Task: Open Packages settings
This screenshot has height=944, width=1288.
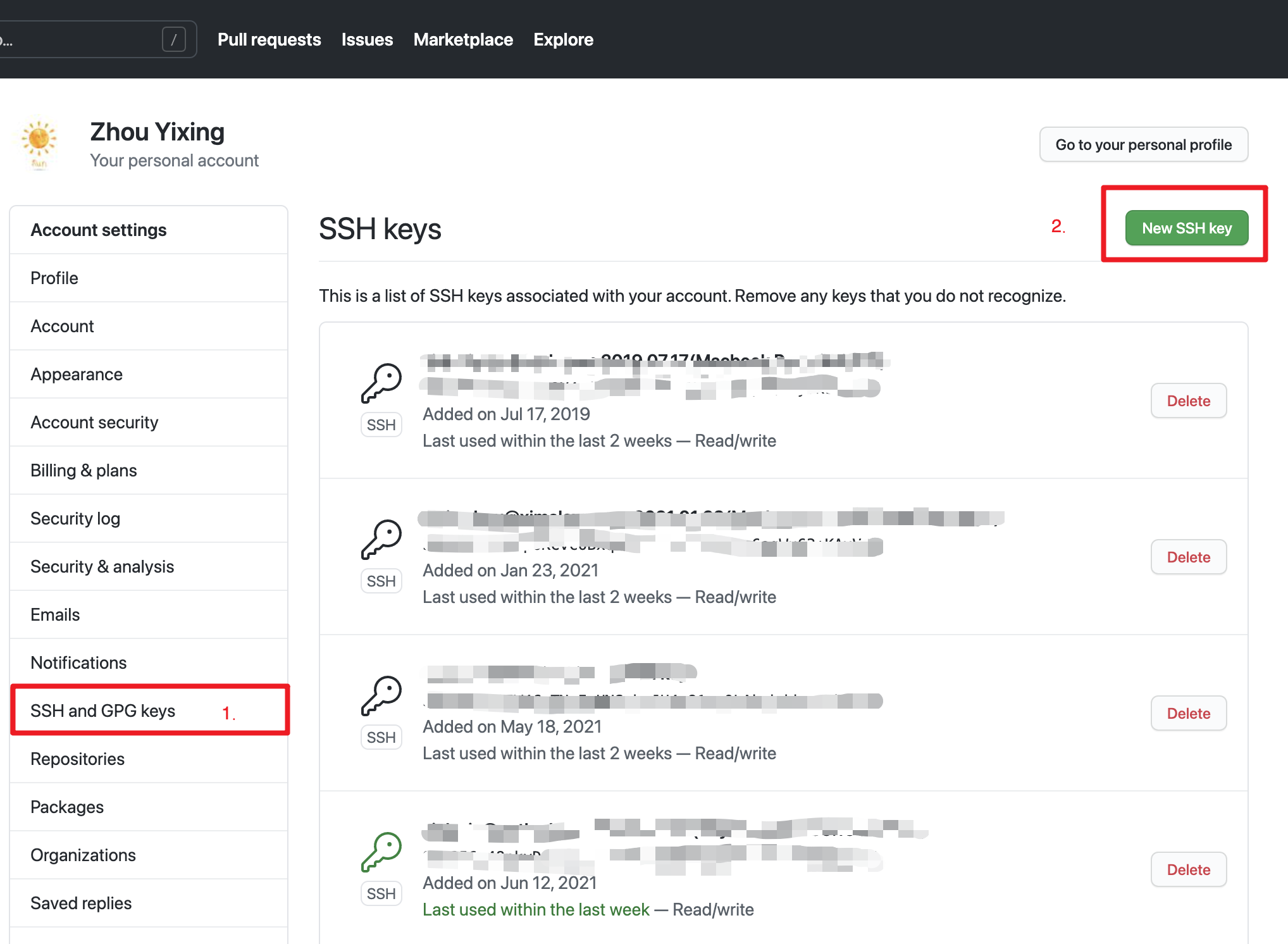Action: click(x=149, y=807)
